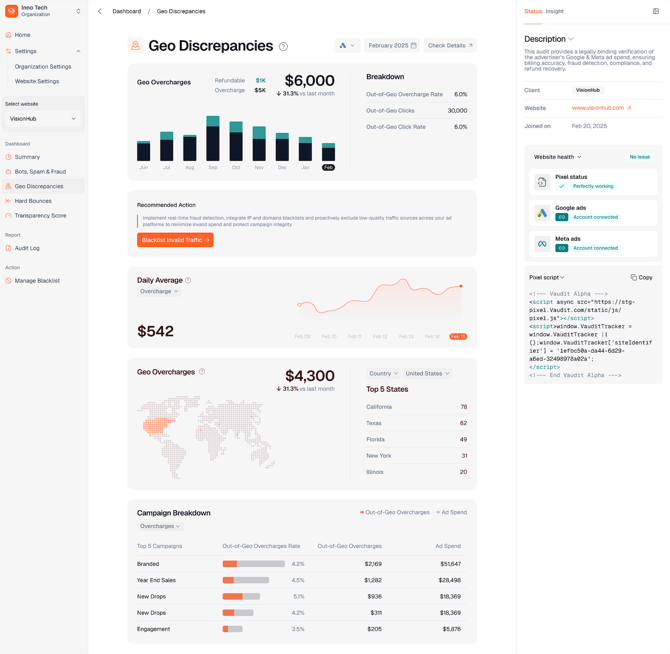Collapse the Website health section
This screenshot has width=670, height=654.
click(x=579, y=157)
